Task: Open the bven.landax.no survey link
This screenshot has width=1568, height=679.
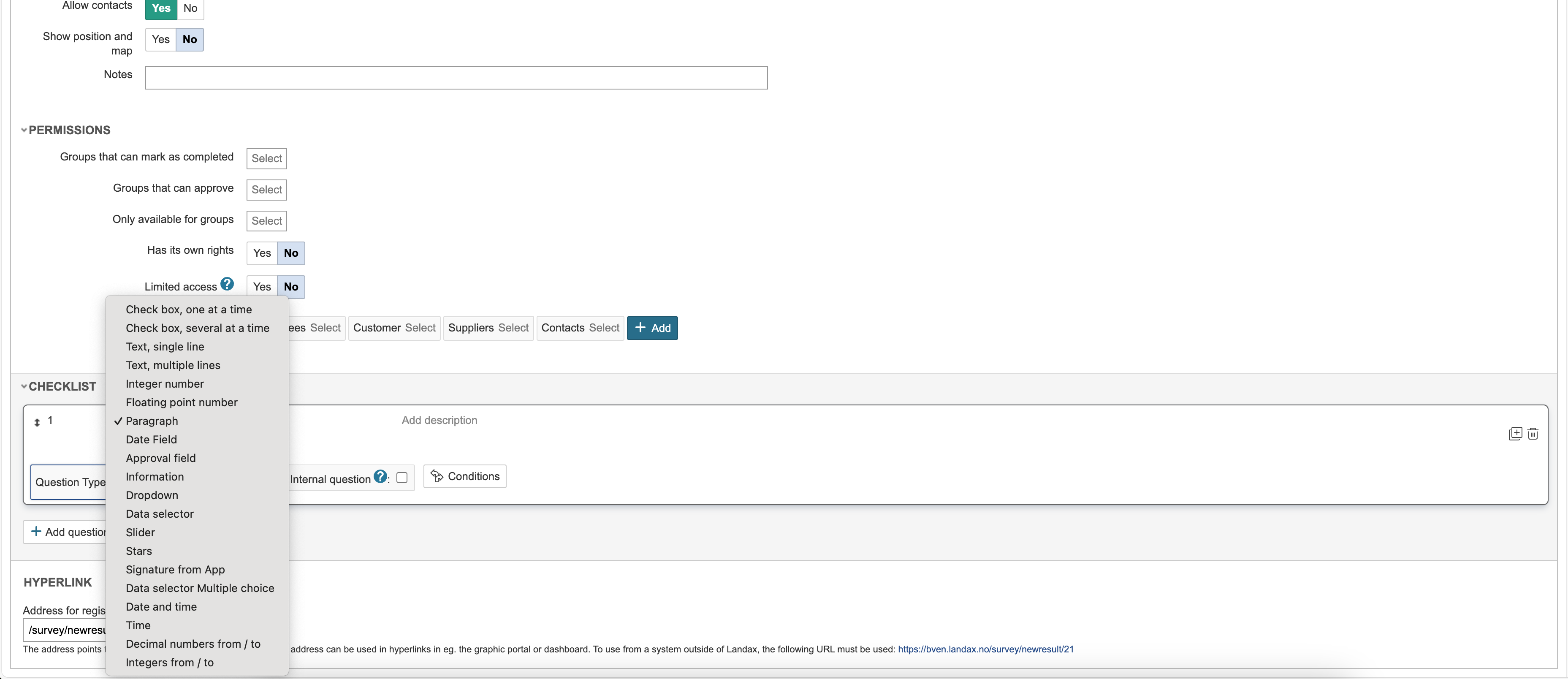Action: pos(985,649)
